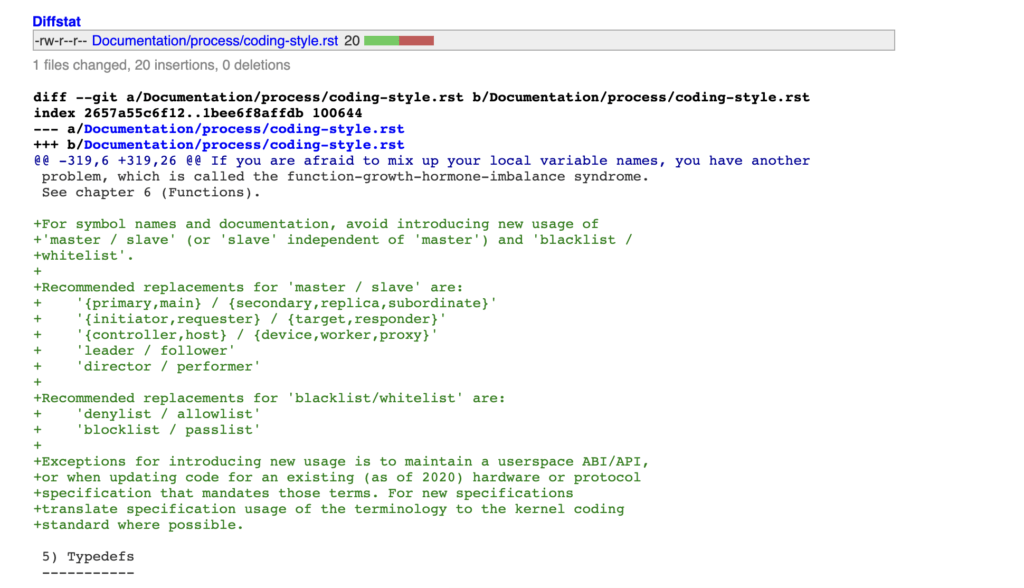
Task: Click the '5) Typedefs' heading line
Action: [x=88, y=557]
